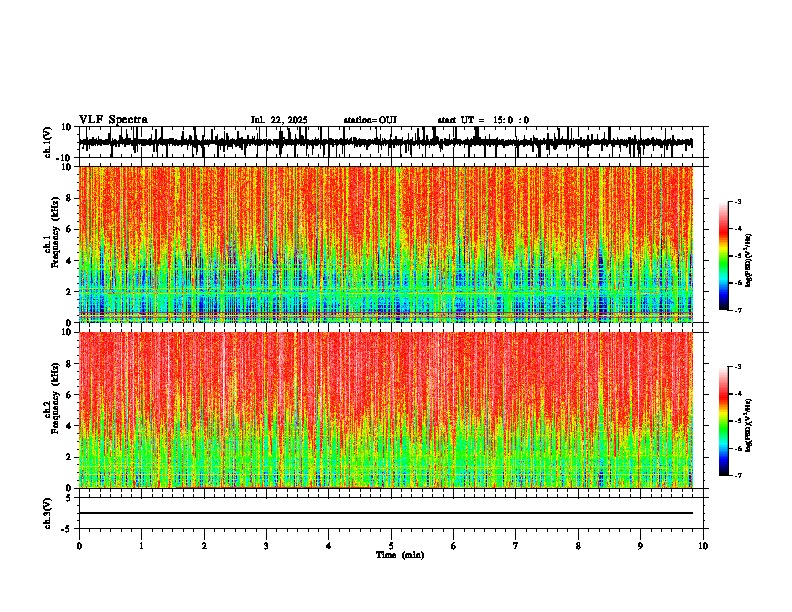Screen dimensions: 792x612
Task: Click the ch.1 voltage waveform trace
Action: click(385, 143)
